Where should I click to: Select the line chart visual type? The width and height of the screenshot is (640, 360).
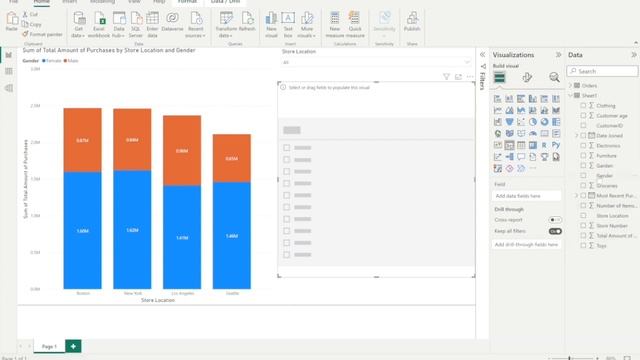tap(498, 110)
